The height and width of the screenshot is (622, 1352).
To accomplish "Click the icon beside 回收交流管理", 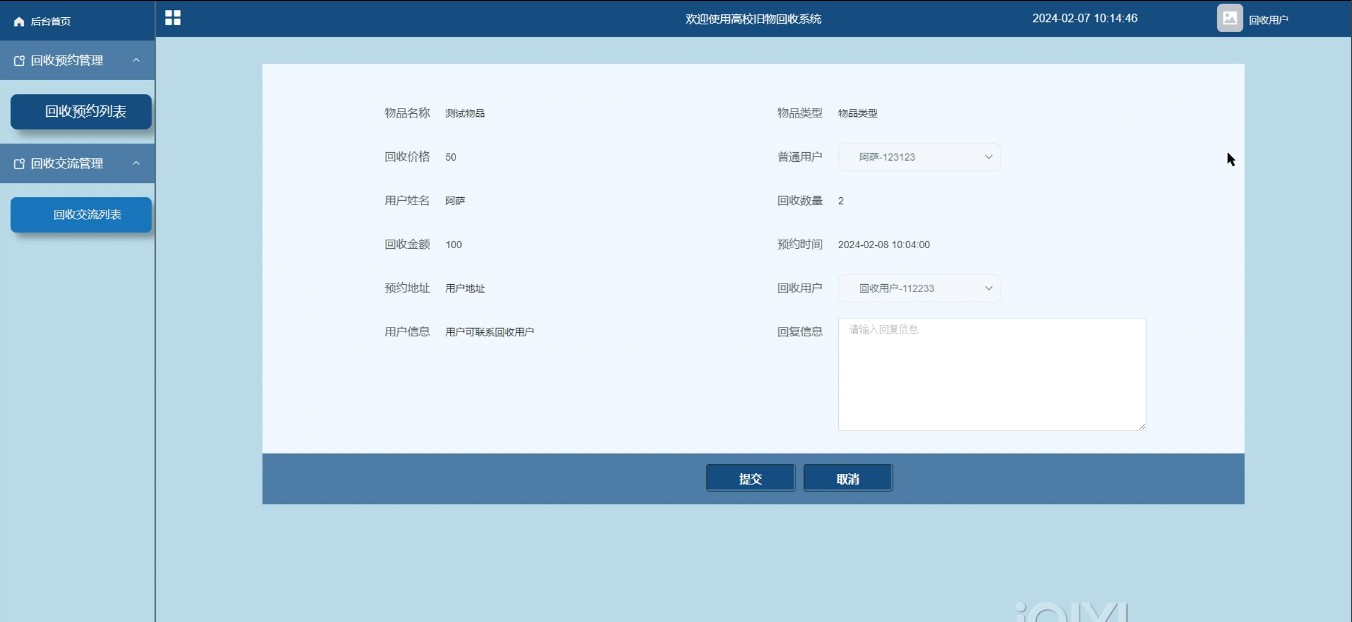I will [19, 164].
